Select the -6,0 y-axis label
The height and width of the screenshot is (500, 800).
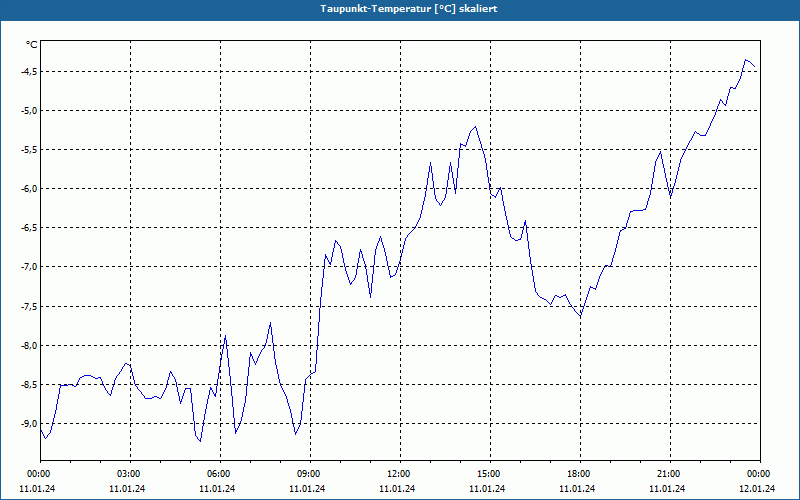[29, 188]
